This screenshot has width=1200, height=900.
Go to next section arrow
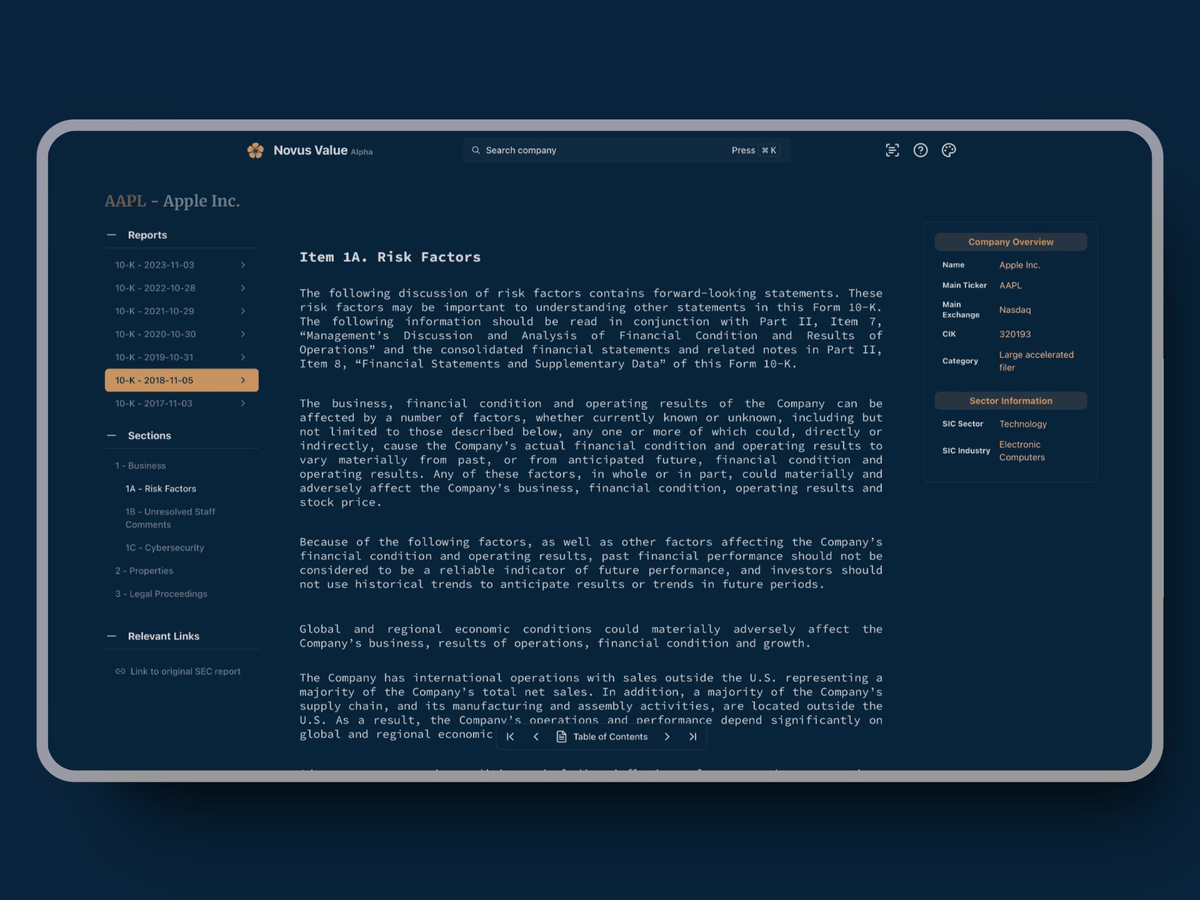[667, 737]
